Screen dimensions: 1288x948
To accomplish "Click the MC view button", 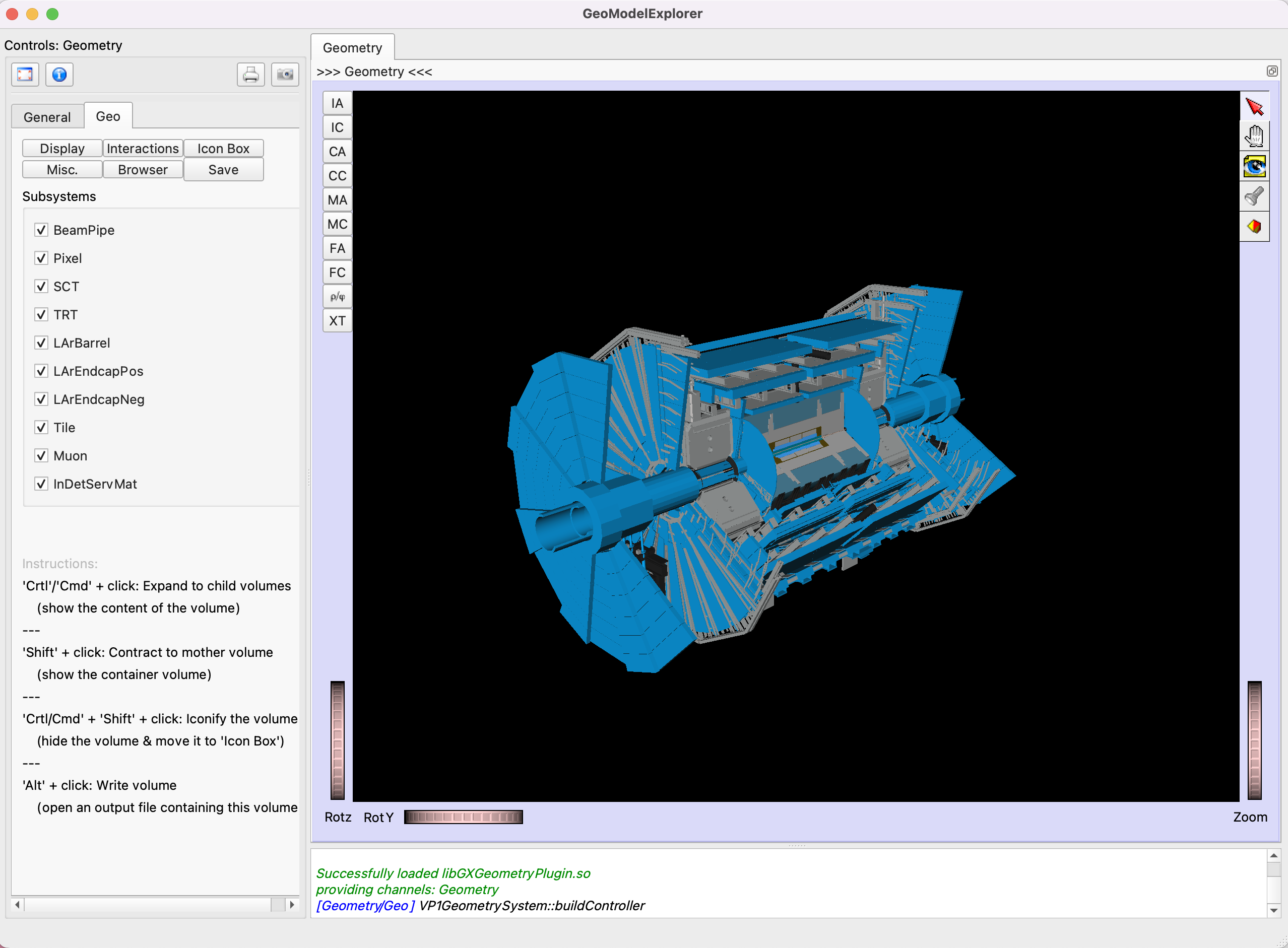I will coord(338,224).
